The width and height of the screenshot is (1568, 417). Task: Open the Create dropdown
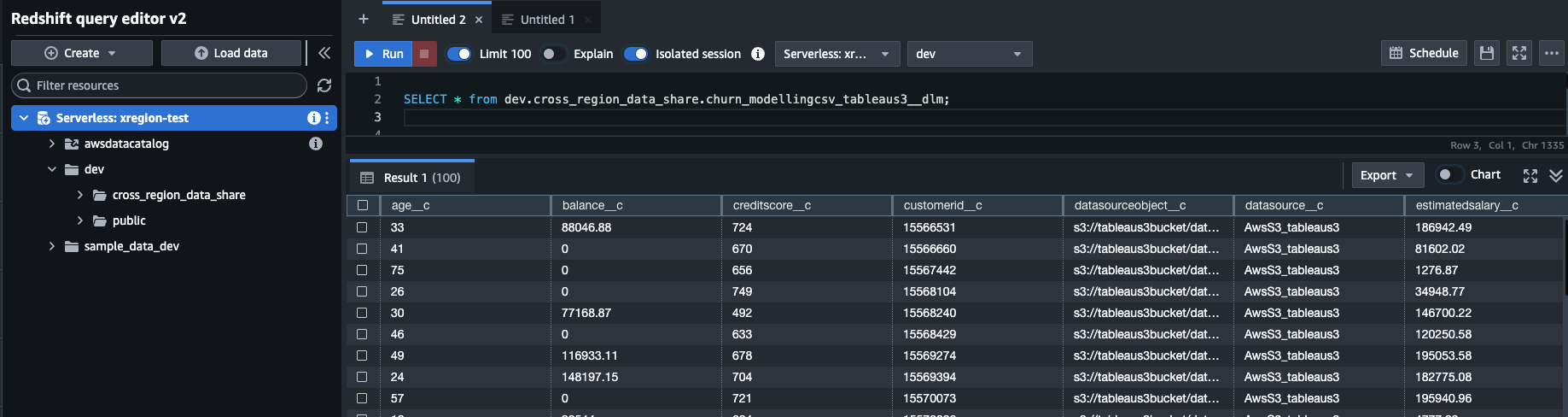coord(82,53)
